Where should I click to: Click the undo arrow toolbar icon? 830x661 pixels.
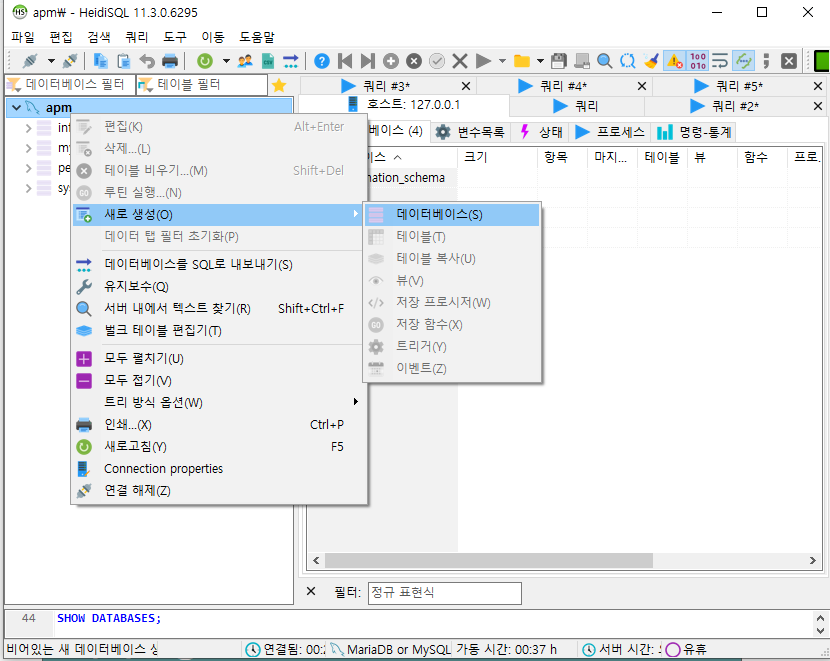pyautogui.click(x=147, y=61)
